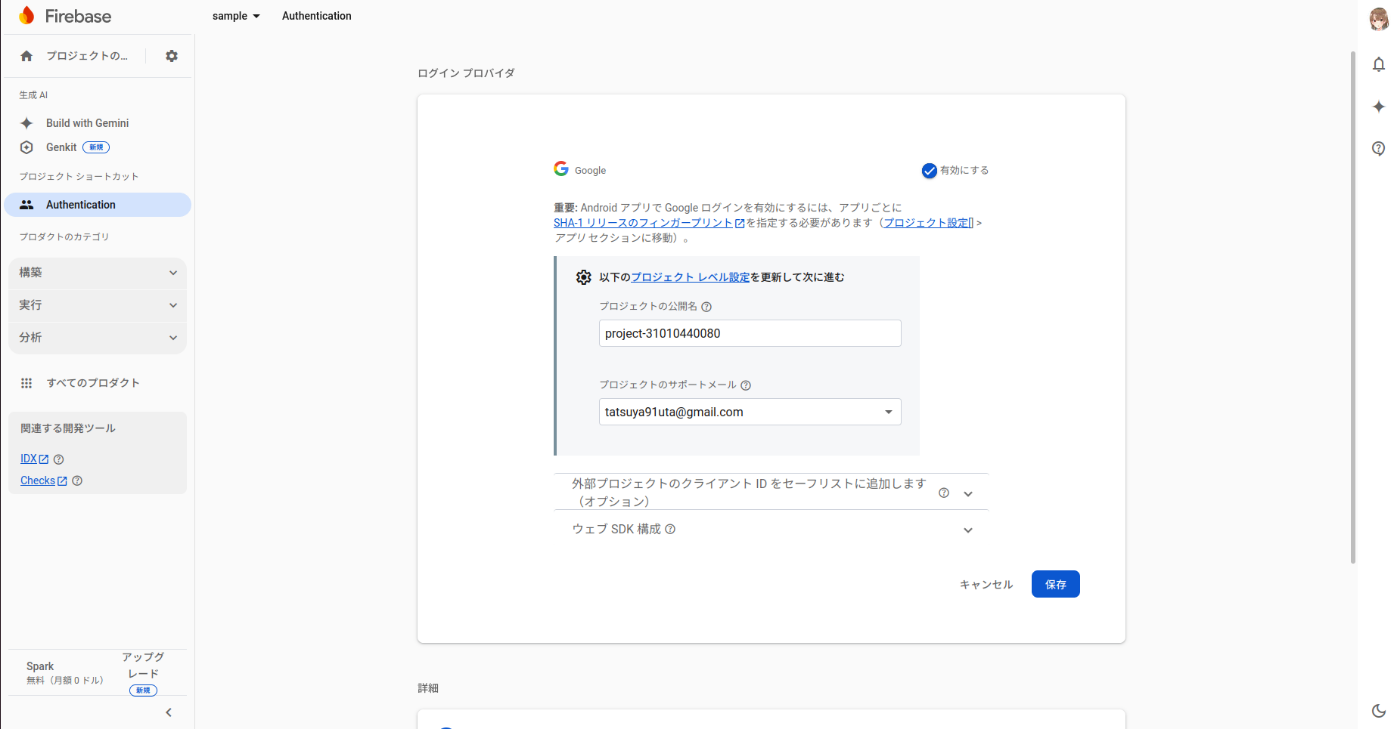Screen dimensions: 1400x729
Task: Click help icon next to Checks
Action: (x=77, y=481)
